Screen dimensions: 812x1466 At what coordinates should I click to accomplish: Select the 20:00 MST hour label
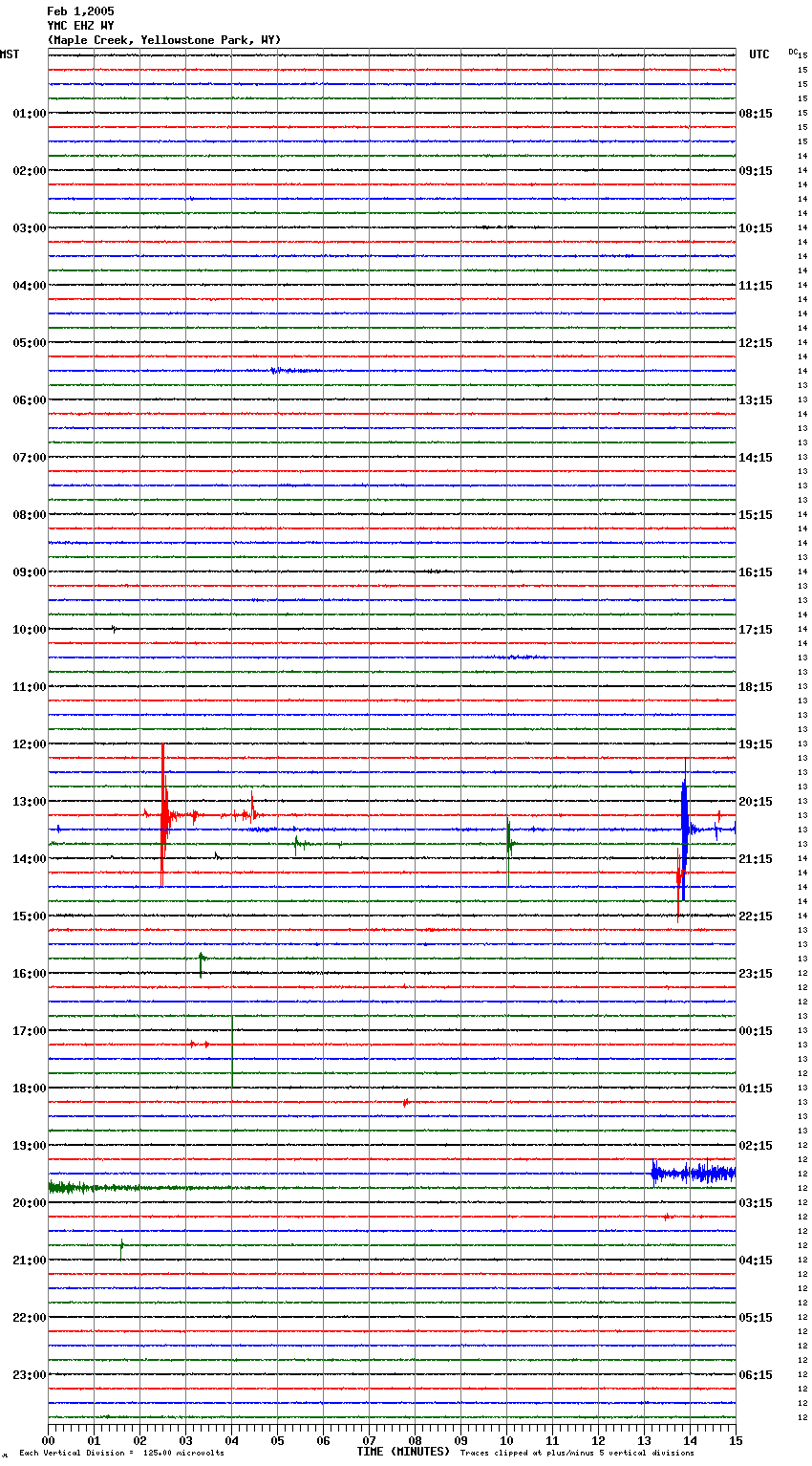pos(30,1203)
